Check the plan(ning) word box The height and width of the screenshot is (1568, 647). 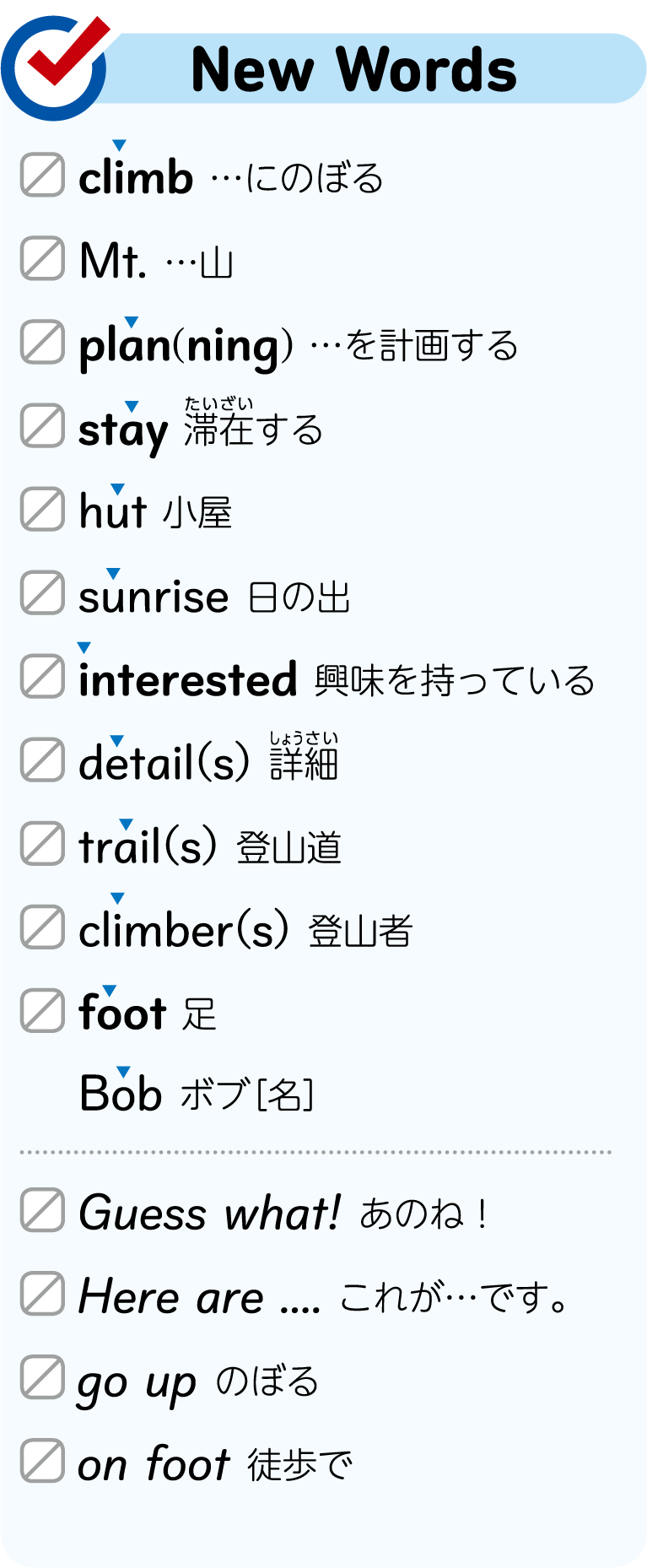pyautogui.click(x=42, y=342)
